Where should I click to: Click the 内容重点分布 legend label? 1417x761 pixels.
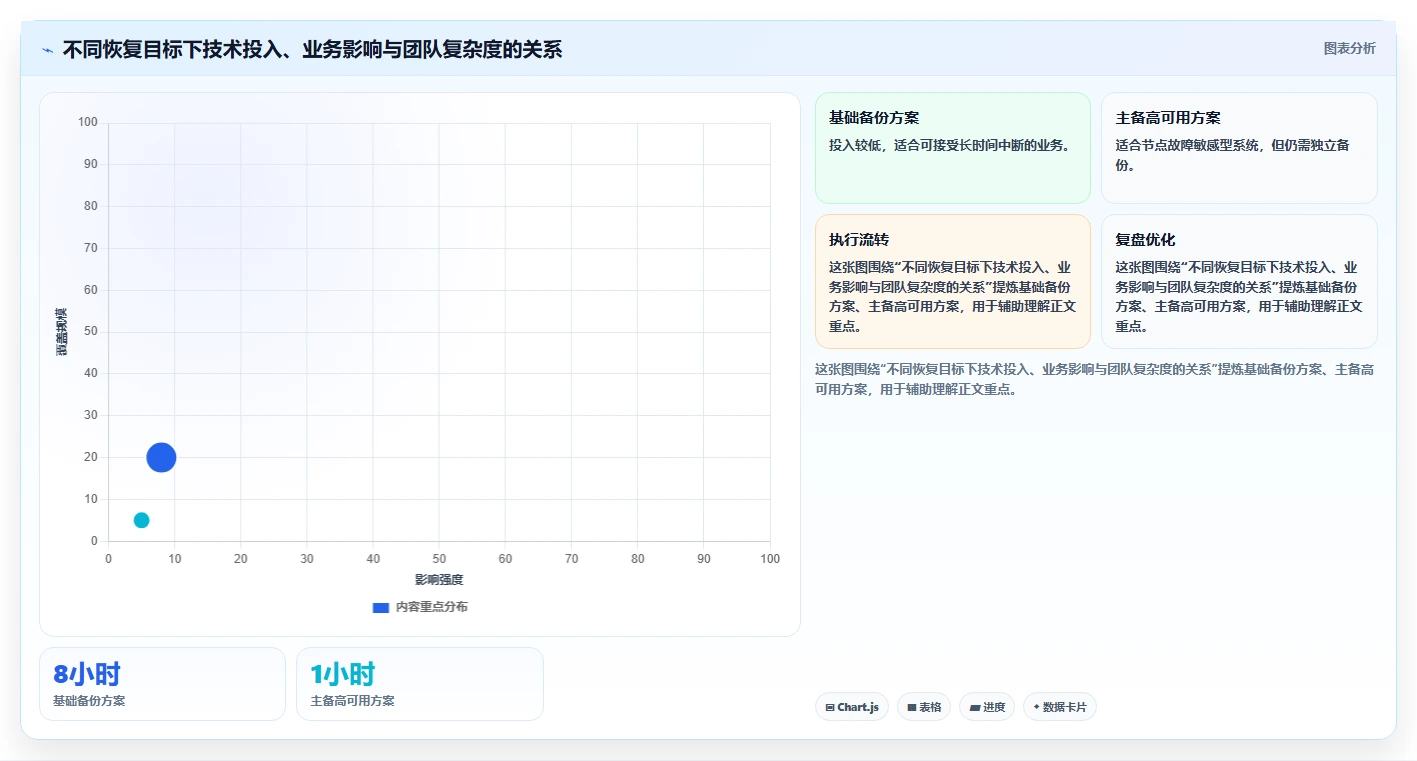pos(431,607)
